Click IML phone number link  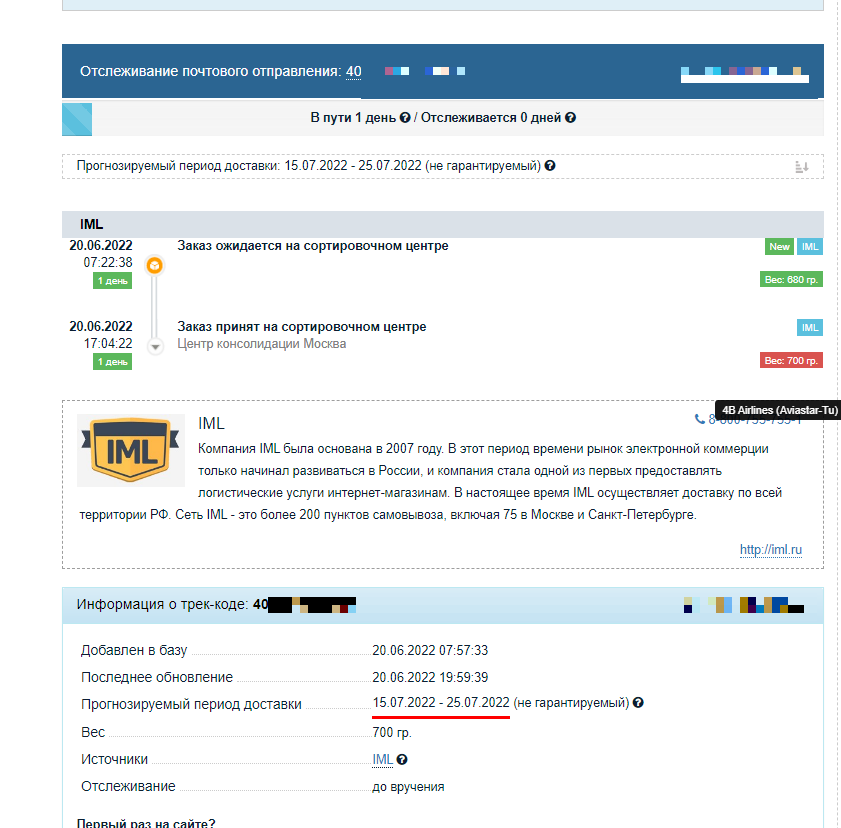click(x=748, y=420)
